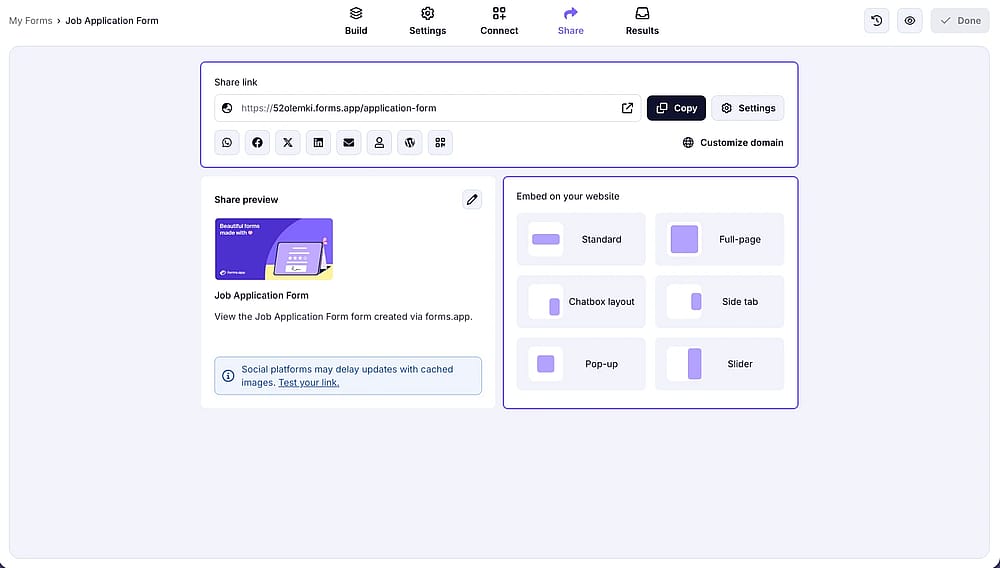This screenshot has height=568, width=1000.
Task: Choose the Full-page embed option
Action: point(719,239)
